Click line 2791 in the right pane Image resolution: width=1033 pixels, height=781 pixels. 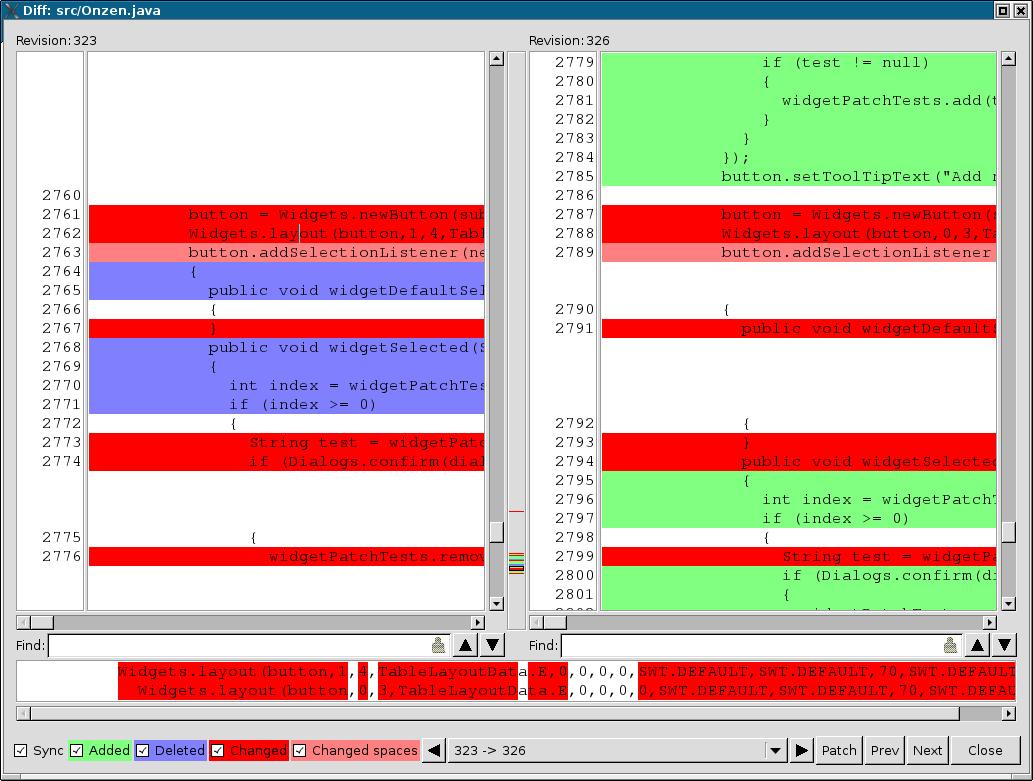pyautogui.click(x=798, y=328)
